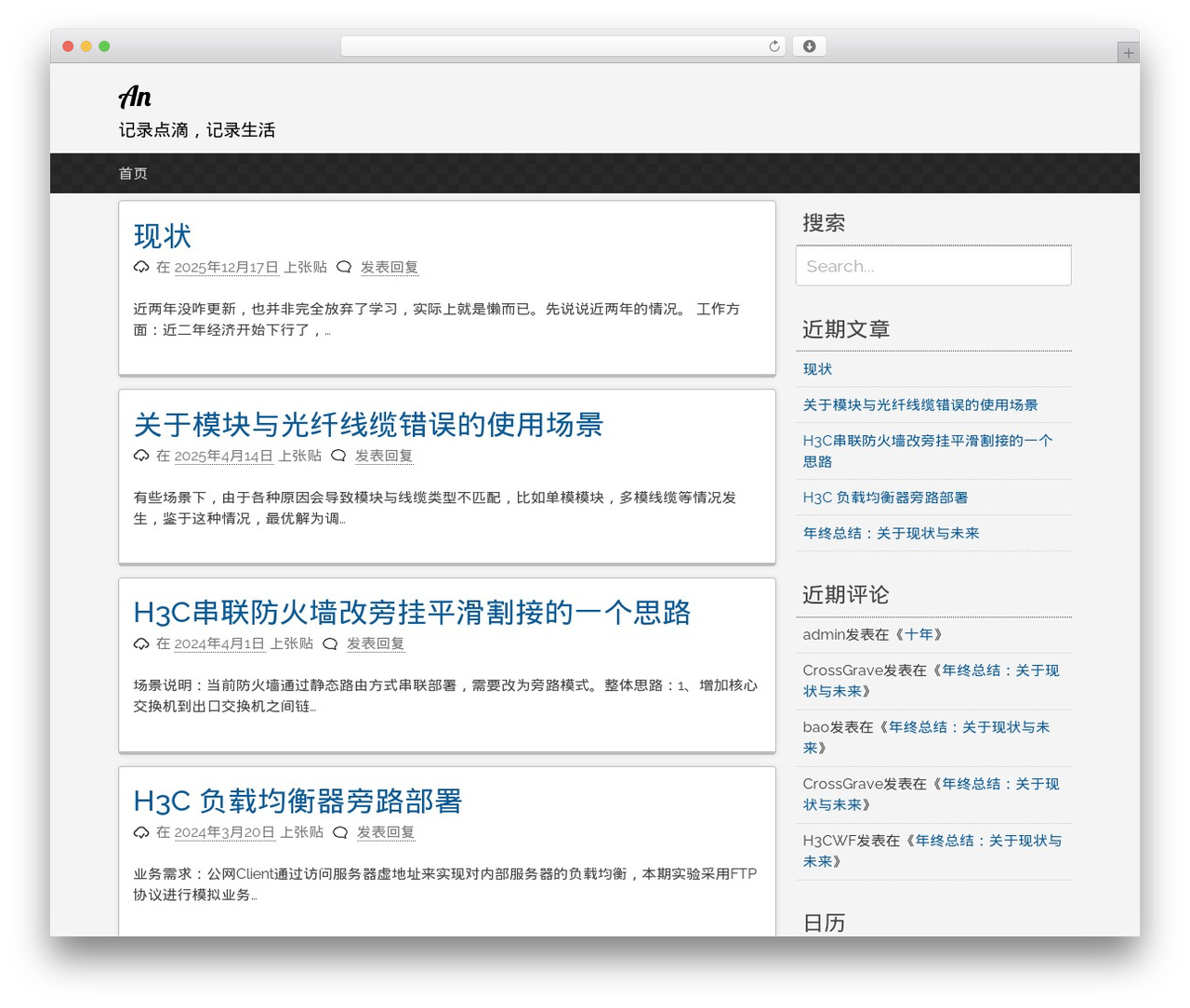Image resolution: width=1190 pixels, height=1008 pixels.
Task: Open the 首页 menu item
Action: 133,174
